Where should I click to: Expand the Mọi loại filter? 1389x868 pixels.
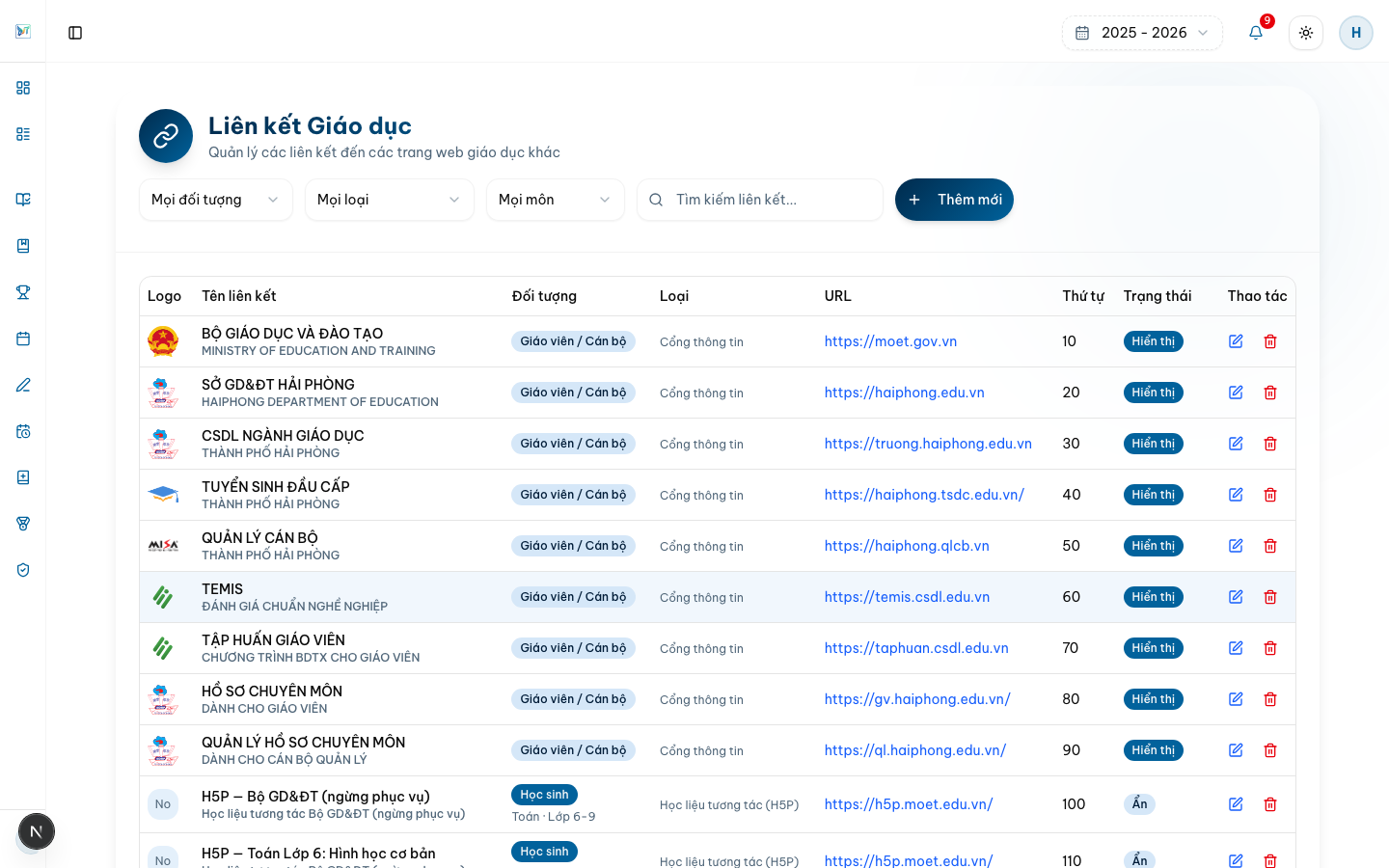[x=390, y=200]
